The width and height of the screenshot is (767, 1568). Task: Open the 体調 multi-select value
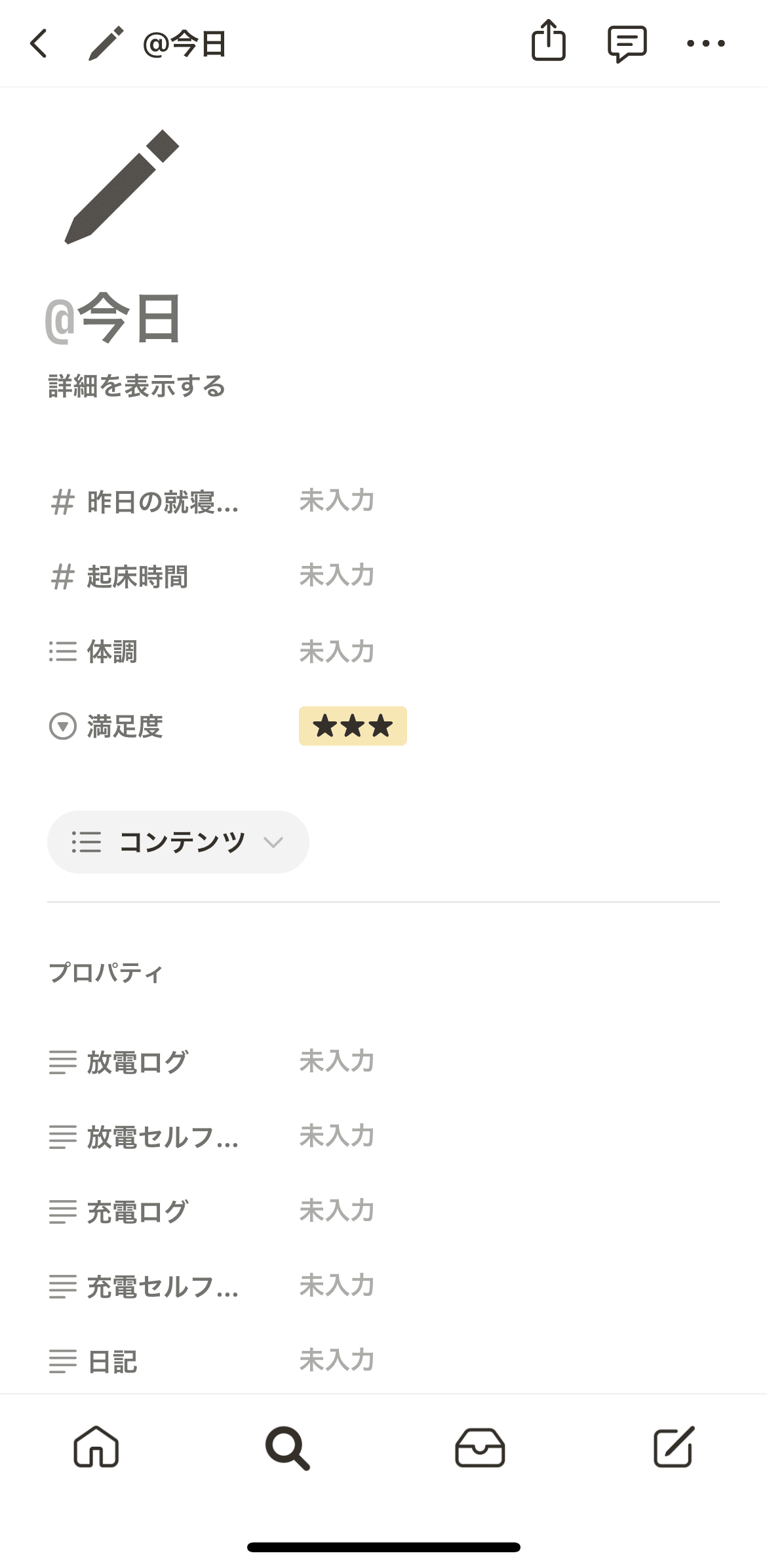coord(336,652)
